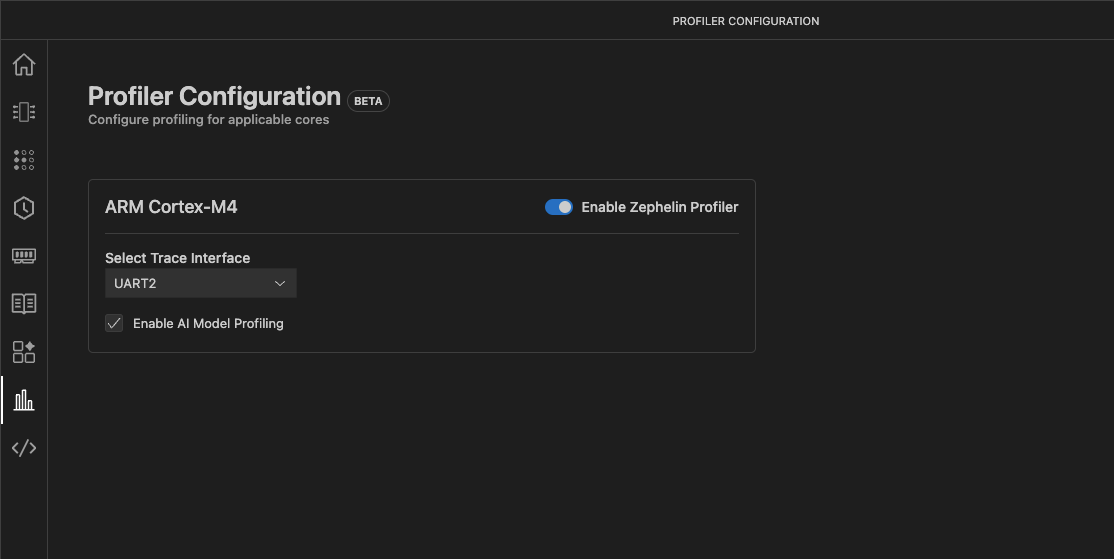The image size is (1114, 559).
Task: Click the Profiler Configuration page heading
Action: pyautogui.click(x=214, y=96)
